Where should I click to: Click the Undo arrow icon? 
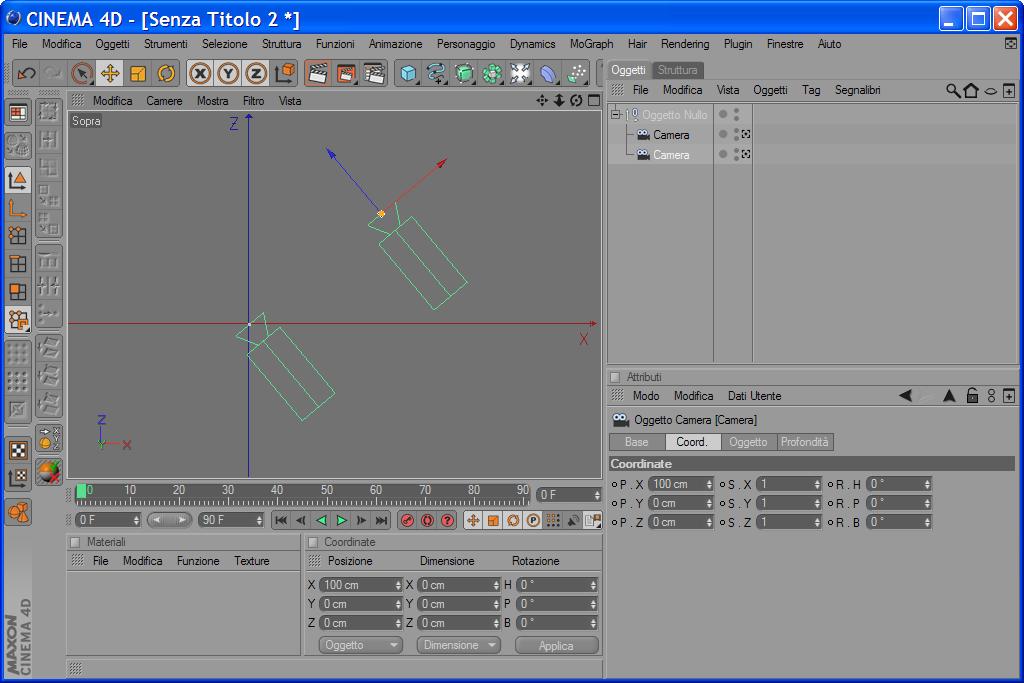26,73
